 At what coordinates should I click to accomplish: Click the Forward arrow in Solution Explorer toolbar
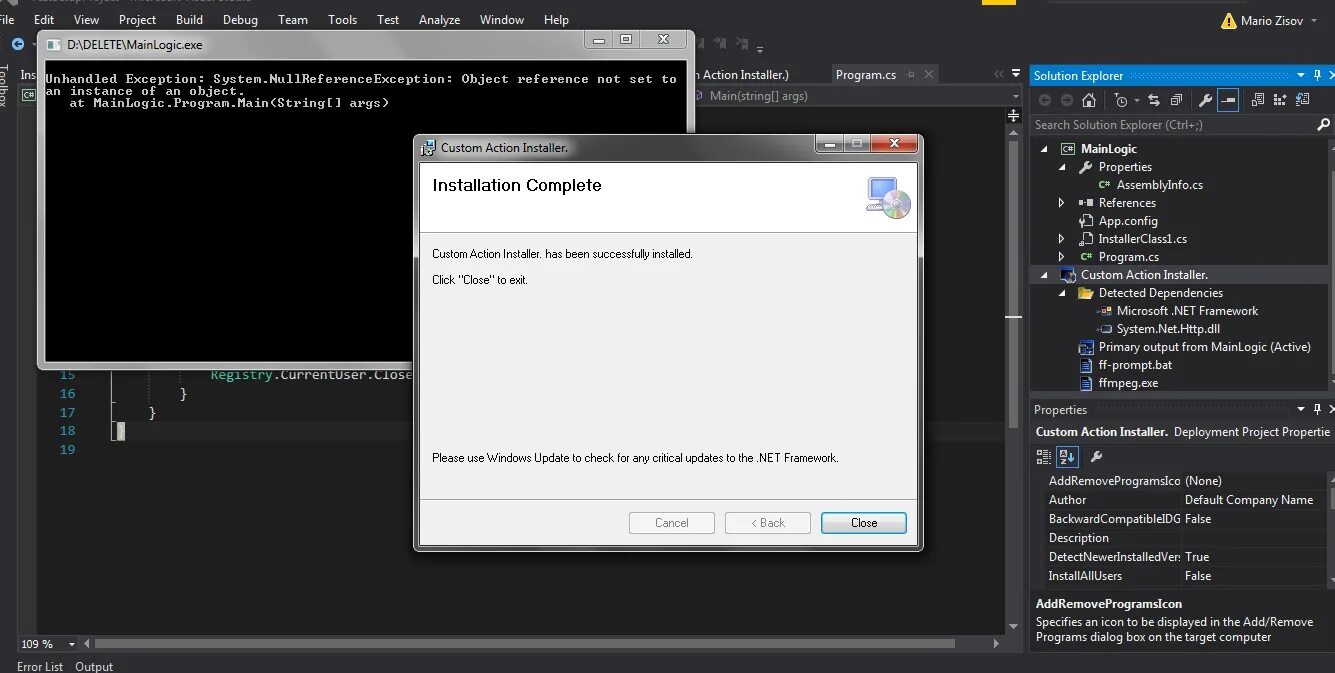[x=1067, y=100]
